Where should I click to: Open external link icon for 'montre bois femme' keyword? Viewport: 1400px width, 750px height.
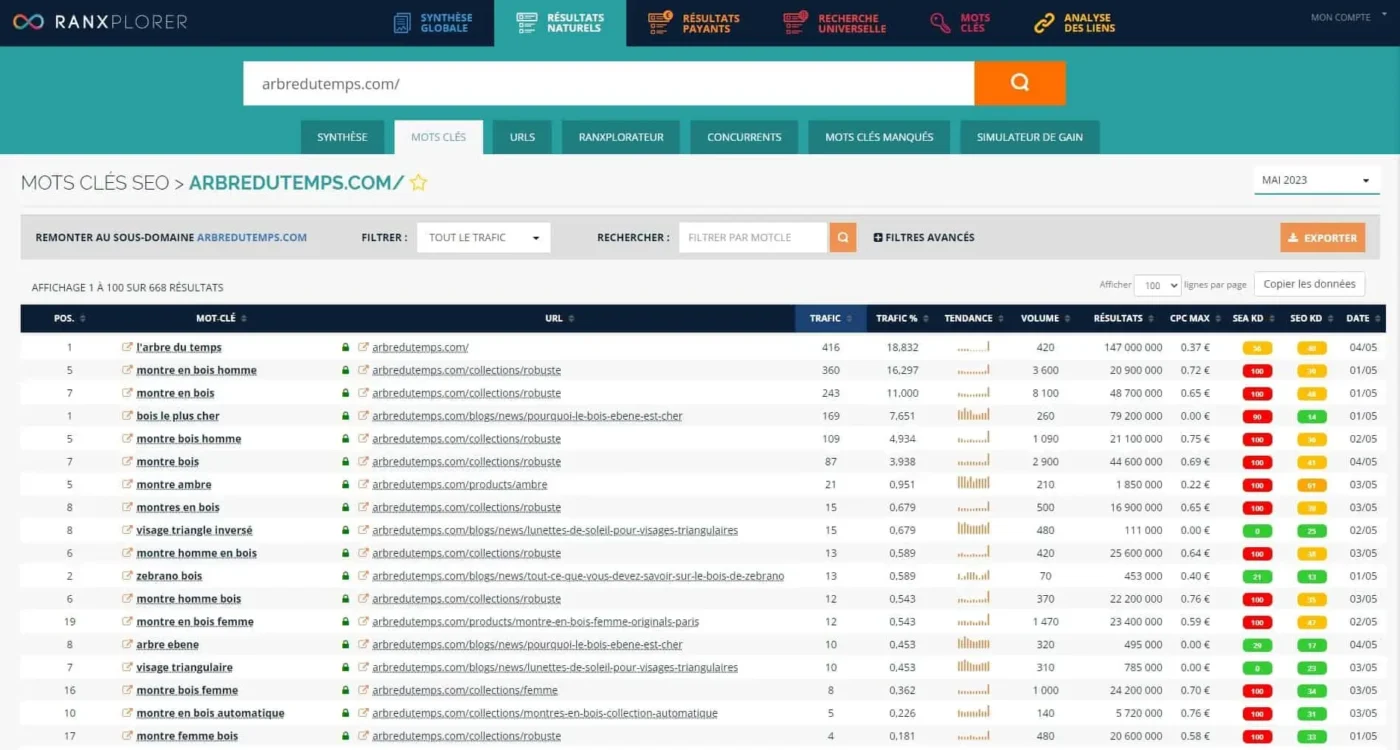pos(127,690)
